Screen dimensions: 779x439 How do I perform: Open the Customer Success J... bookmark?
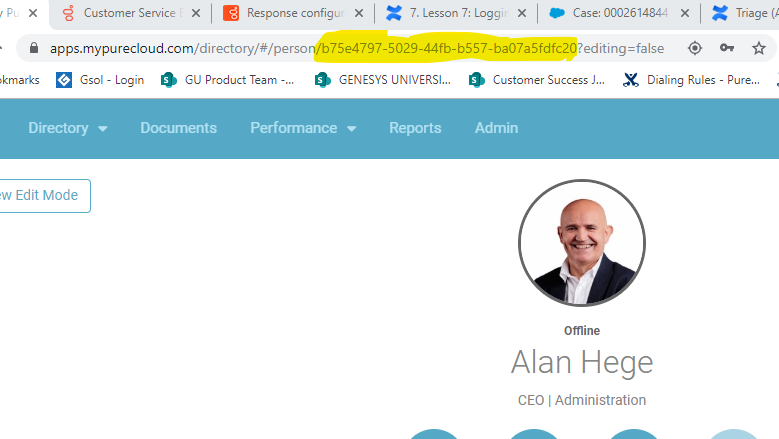537,80
